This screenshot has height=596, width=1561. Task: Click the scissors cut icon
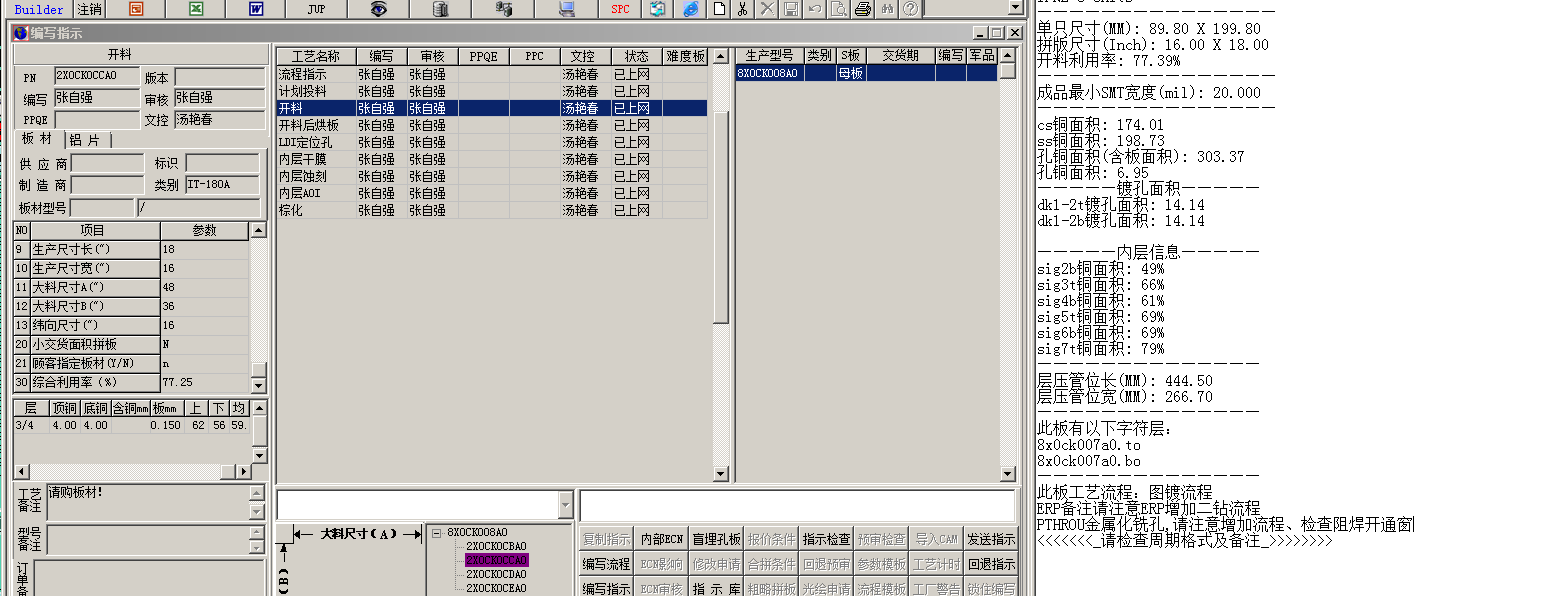[742, 9]
